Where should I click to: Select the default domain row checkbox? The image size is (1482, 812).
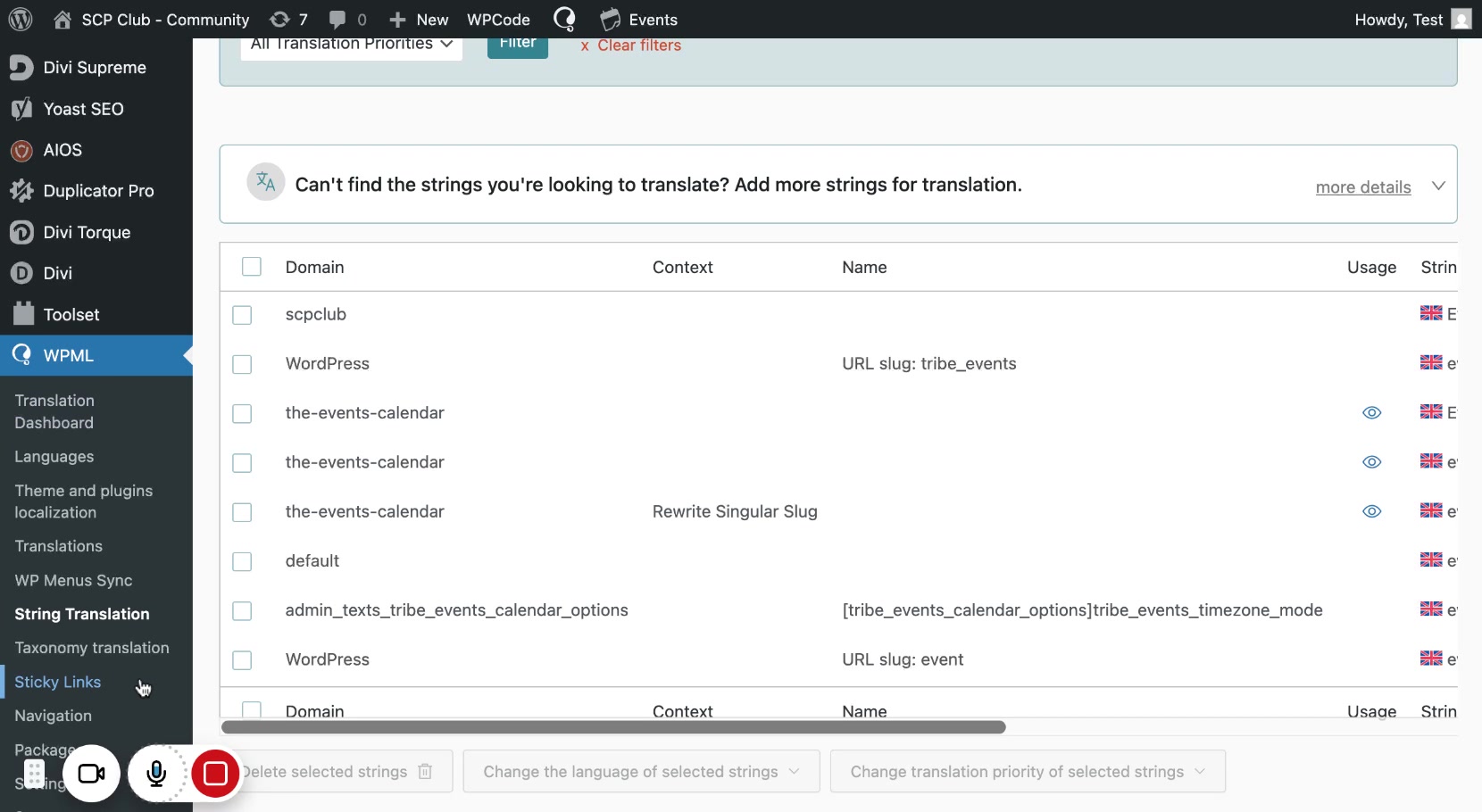(x=242, y=561)
